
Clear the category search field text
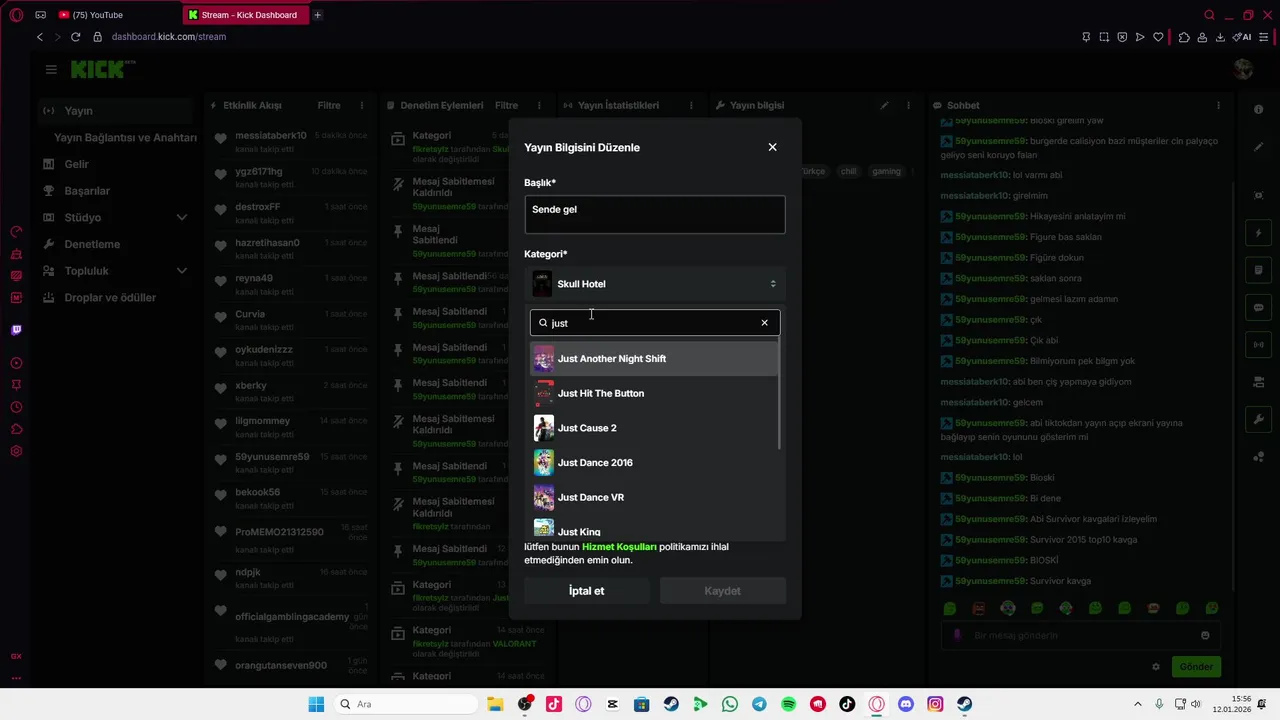[x=765, y=323]
